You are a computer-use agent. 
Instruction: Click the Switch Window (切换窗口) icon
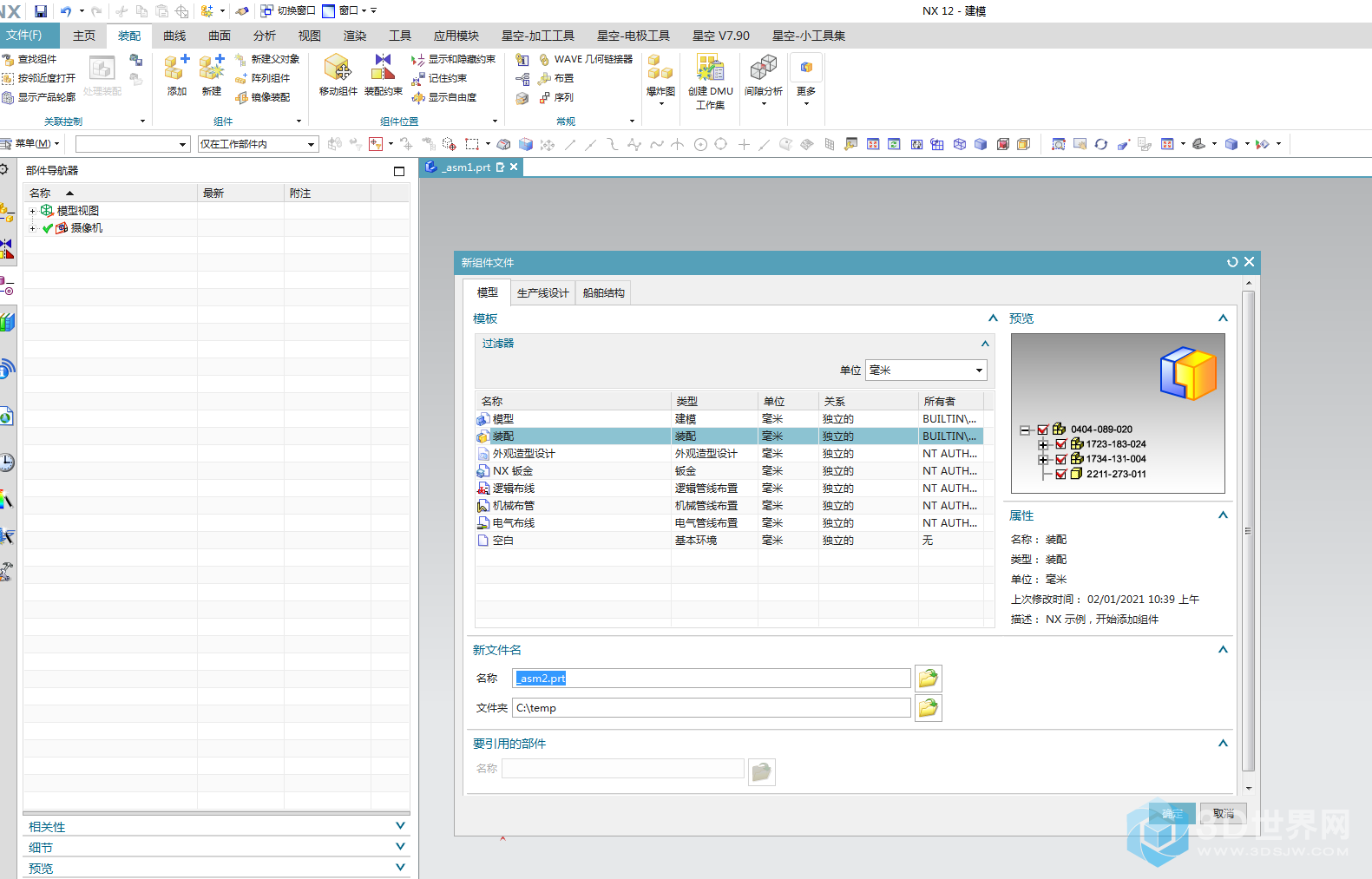[266, 10]
